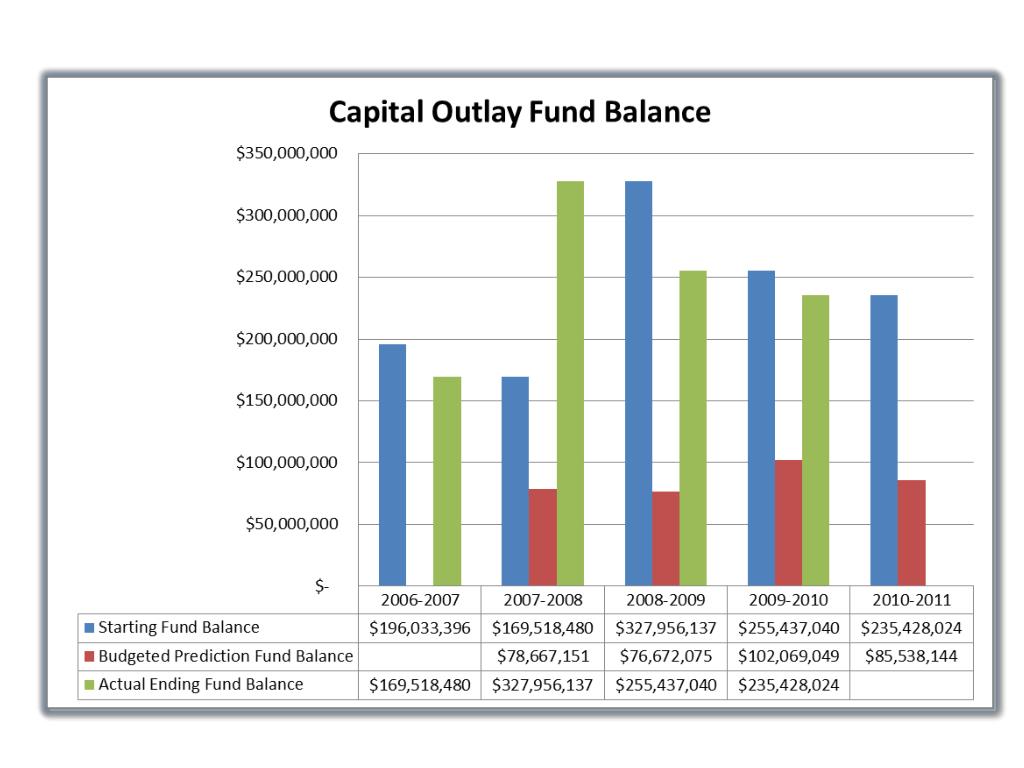Click the $- zero axis label
Viewport: 1024px width, 768px height.
(x=322, y=586)
